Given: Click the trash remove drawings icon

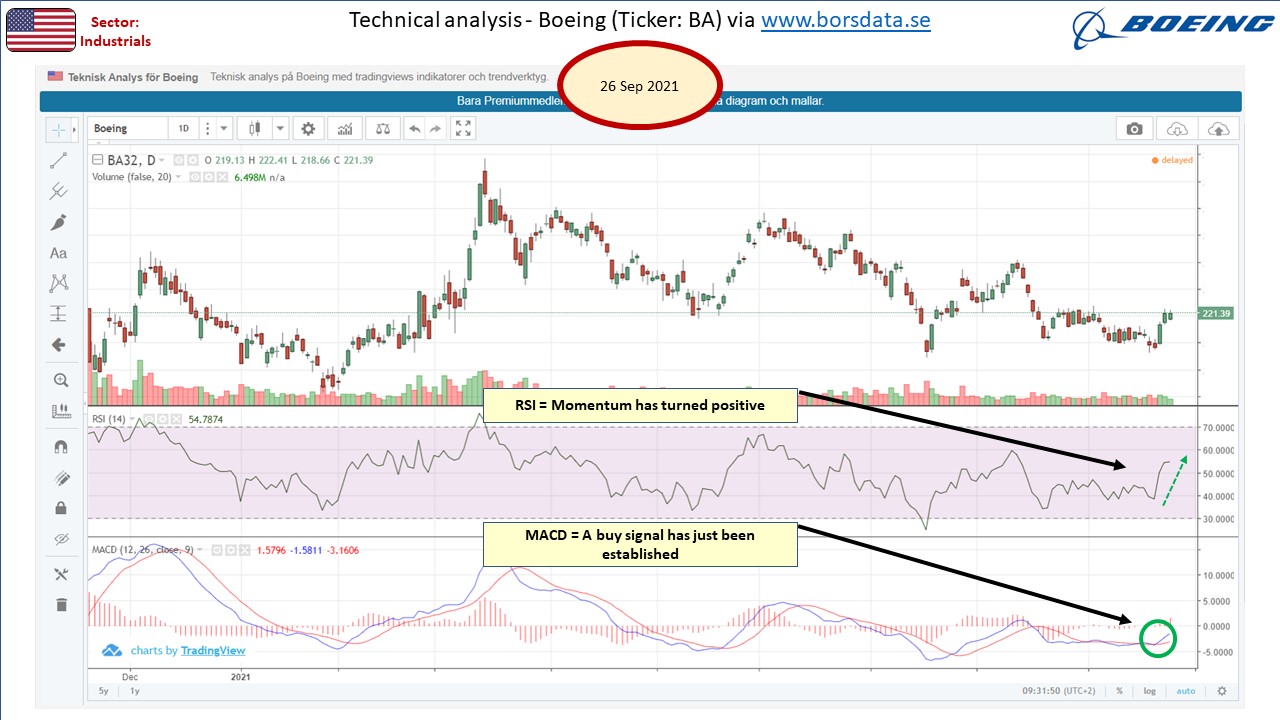Looking at the screenshot, I should click(60, 604).
